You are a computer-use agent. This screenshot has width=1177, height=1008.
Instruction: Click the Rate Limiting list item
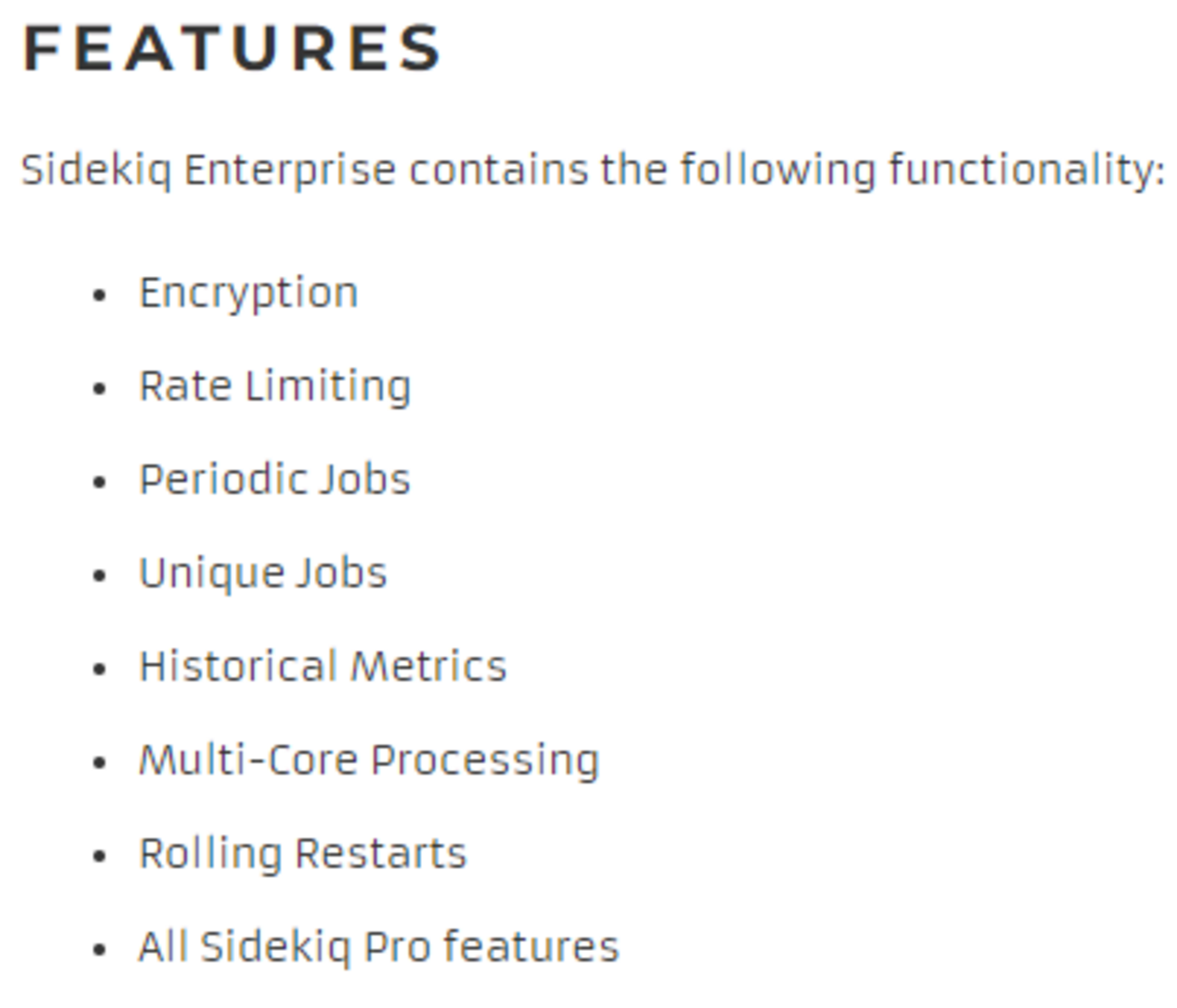[x=274, y=387]
